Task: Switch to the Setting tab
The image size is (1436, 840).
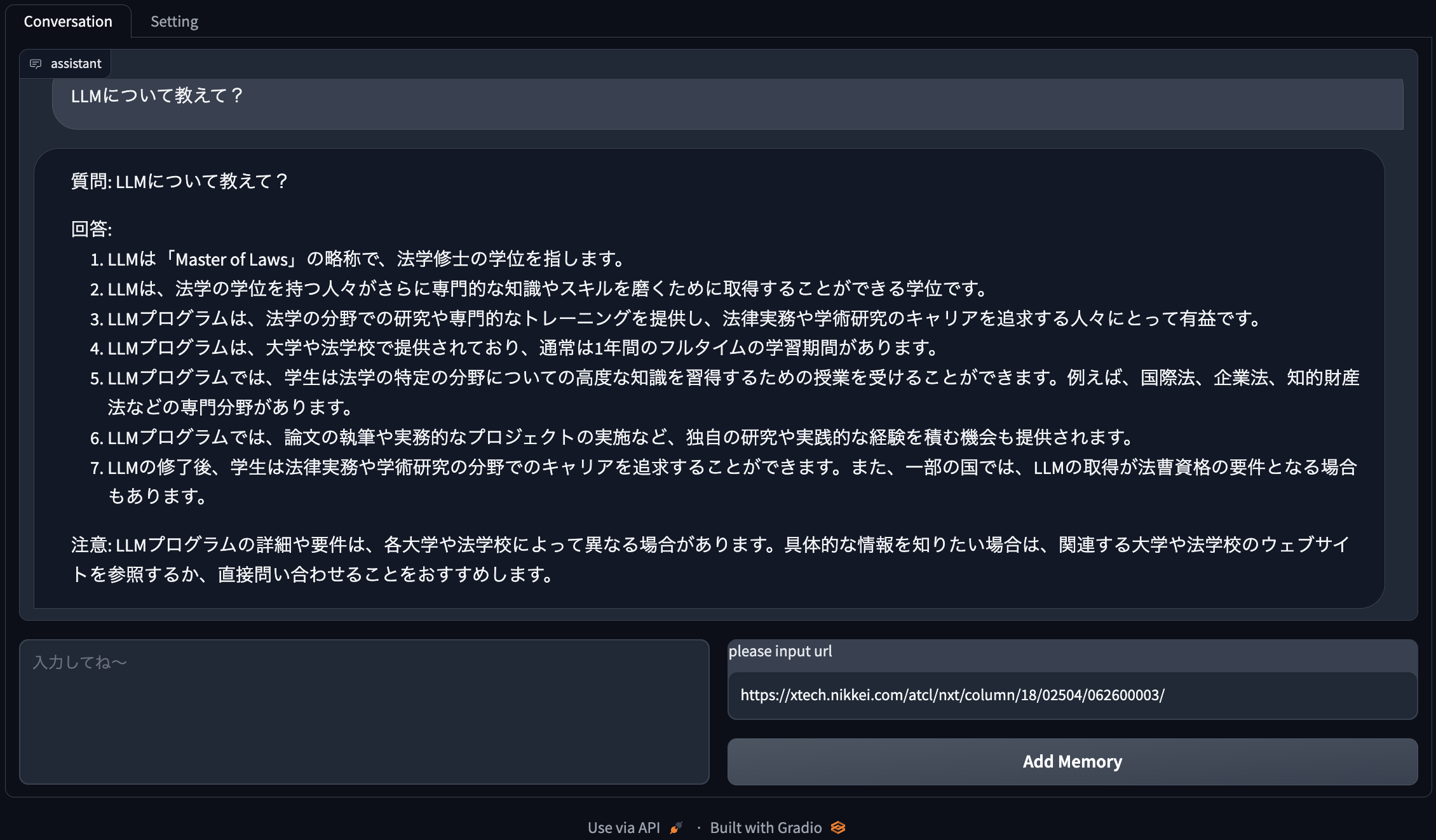Action: [174, 22]
